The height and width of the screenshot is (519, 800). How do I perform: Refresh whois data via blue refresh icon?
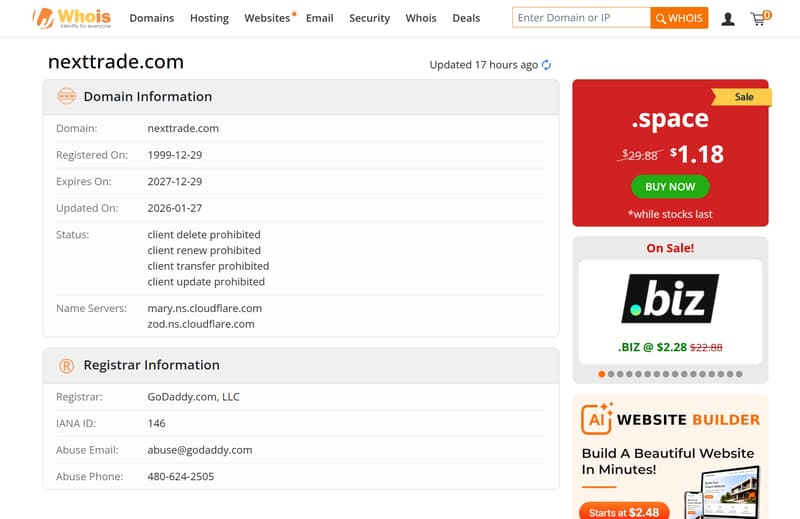pos(546,65)
